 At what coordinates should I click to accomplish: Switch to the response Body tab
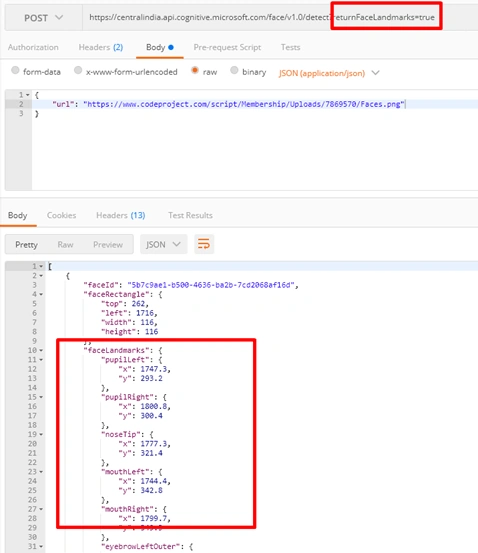17,215
